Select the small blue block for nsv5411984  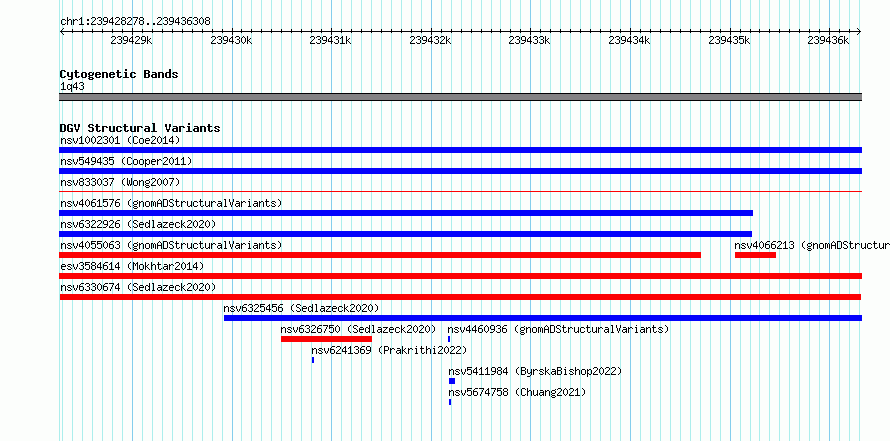pos(452,381)
